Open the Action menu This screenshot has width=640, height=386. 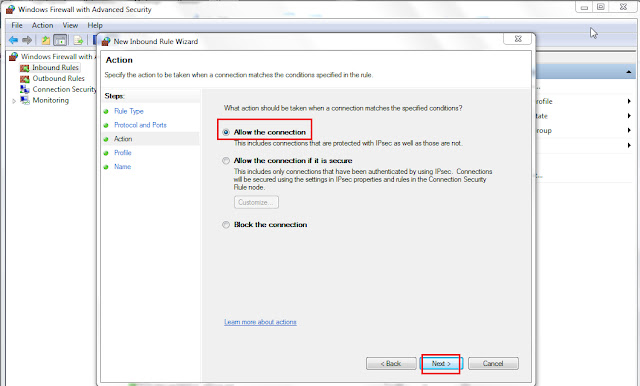[x=42, y=25]
